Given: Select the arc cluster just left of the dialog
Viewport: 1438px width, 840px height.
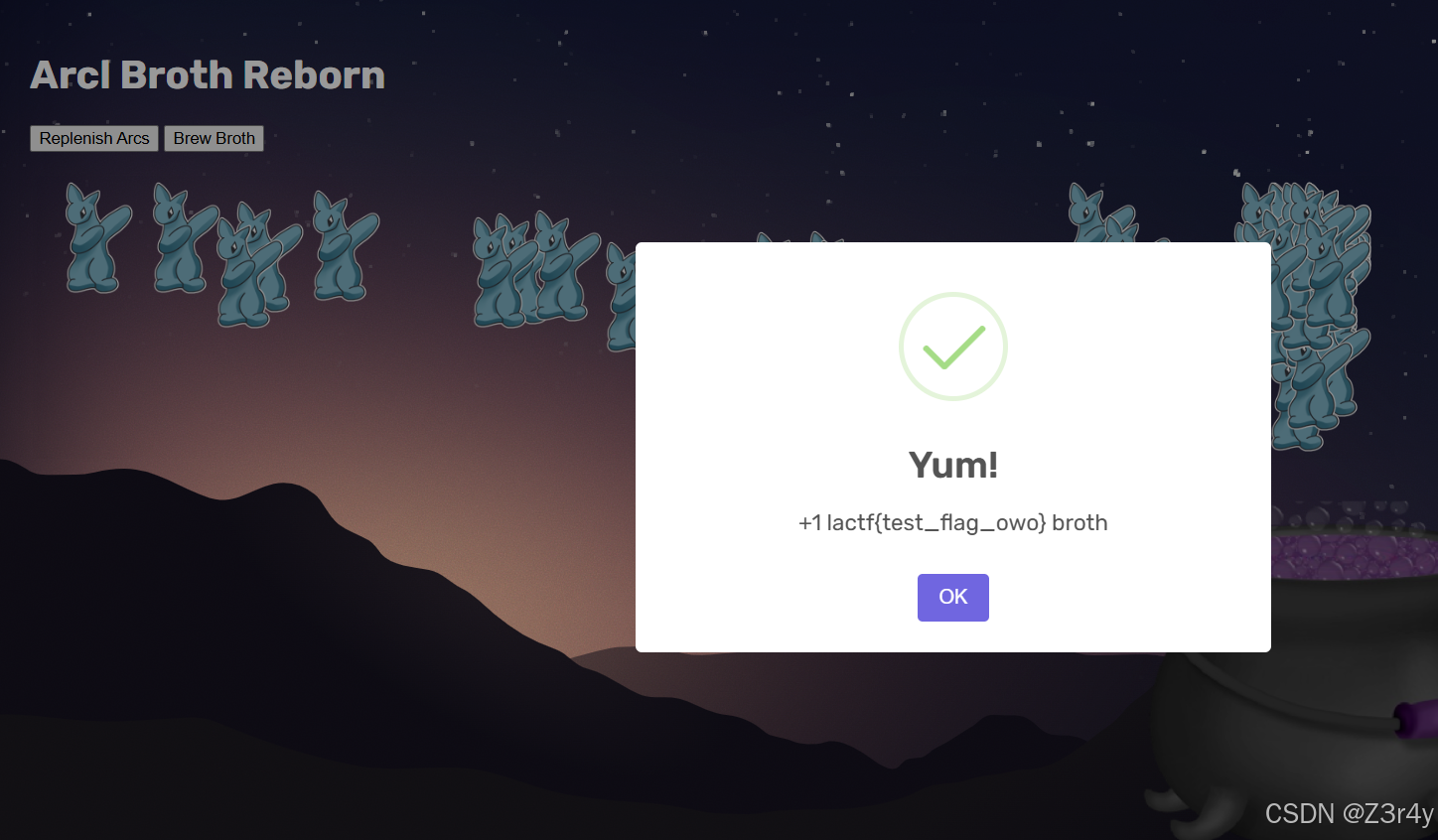Looking at the screenshot, I should point(536,269).
